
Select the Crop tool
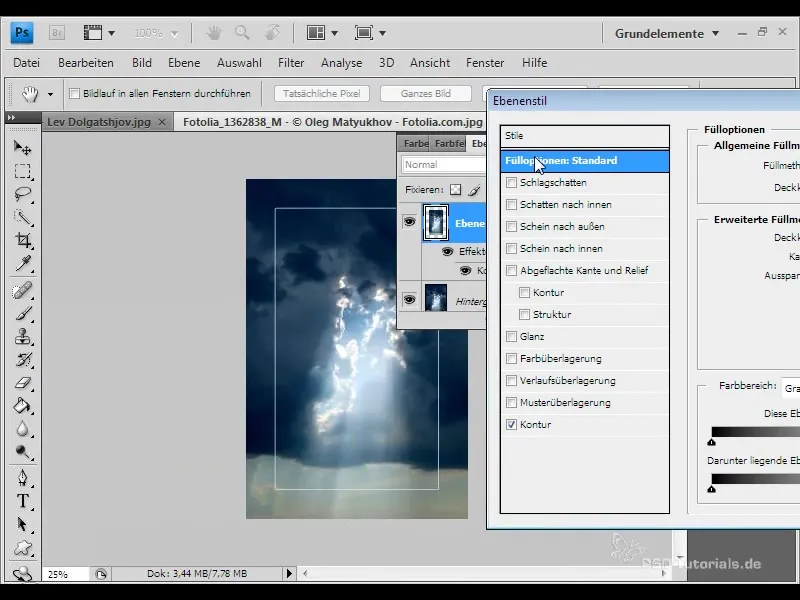click(x=22, y=240)
